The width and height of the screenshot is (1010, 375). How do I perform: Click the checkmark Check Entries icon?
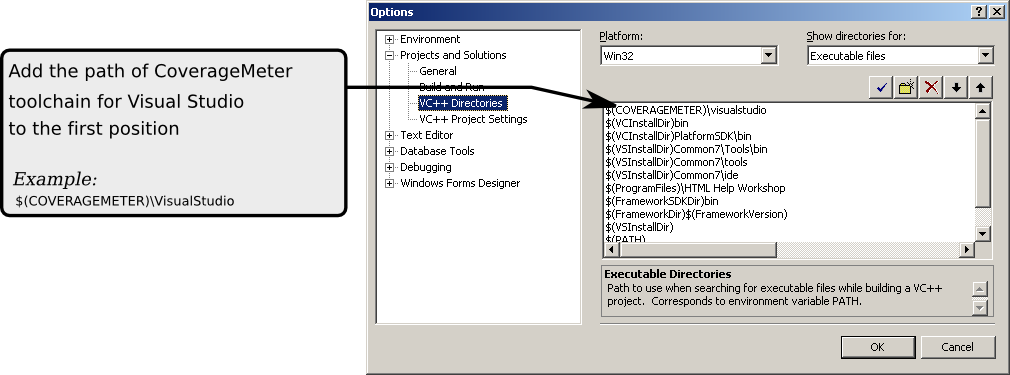(880, 88)
